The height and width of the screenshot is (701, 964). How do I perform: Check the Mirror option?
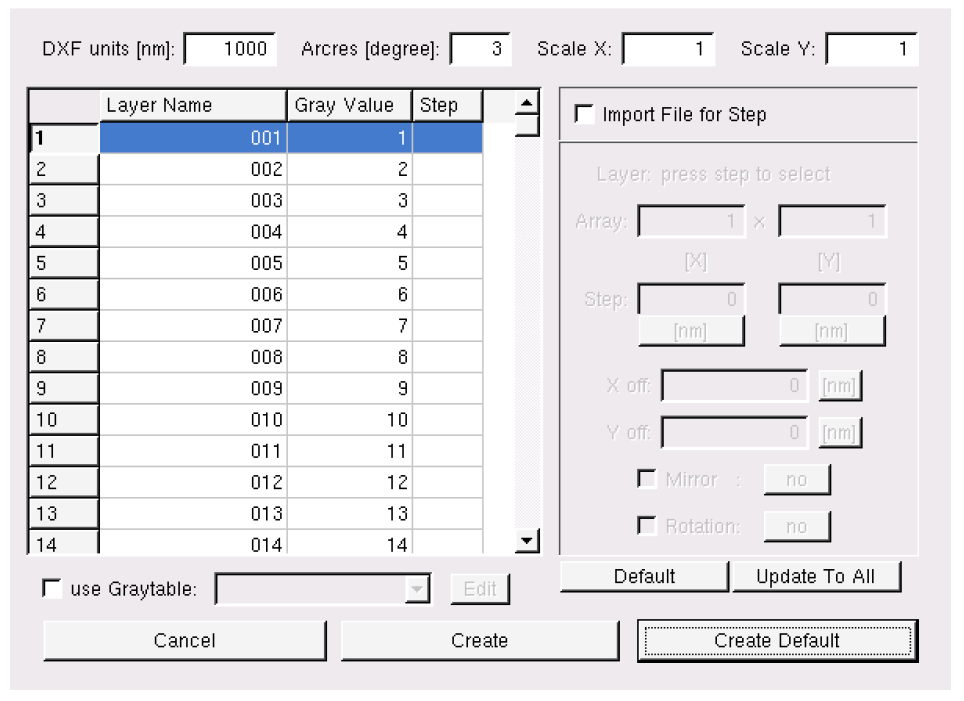point(647,479)
